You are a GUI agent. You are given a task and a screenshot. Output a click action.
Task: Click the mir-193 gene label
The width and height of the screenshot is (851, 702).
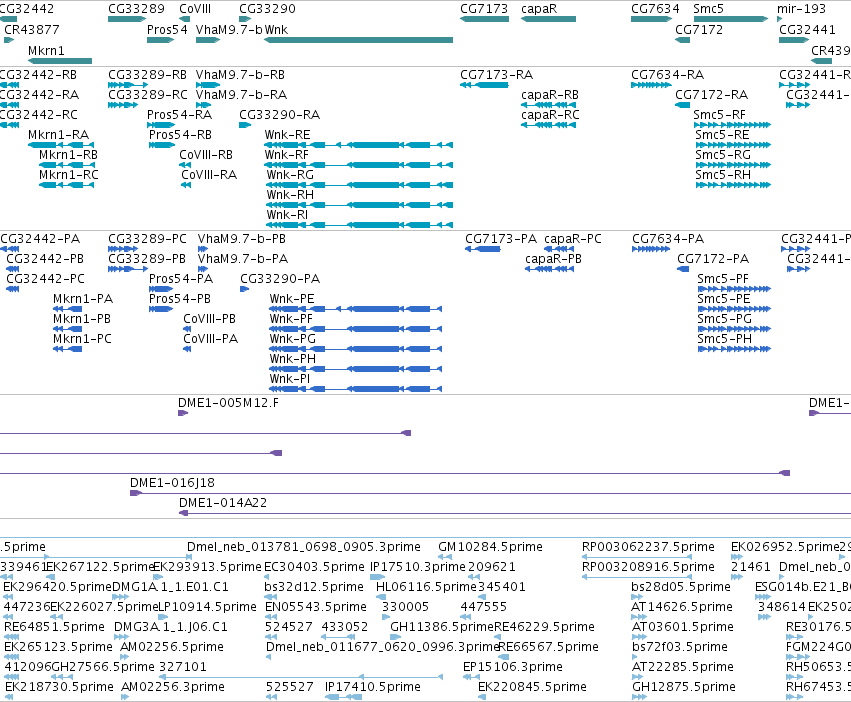pos(801,9)
